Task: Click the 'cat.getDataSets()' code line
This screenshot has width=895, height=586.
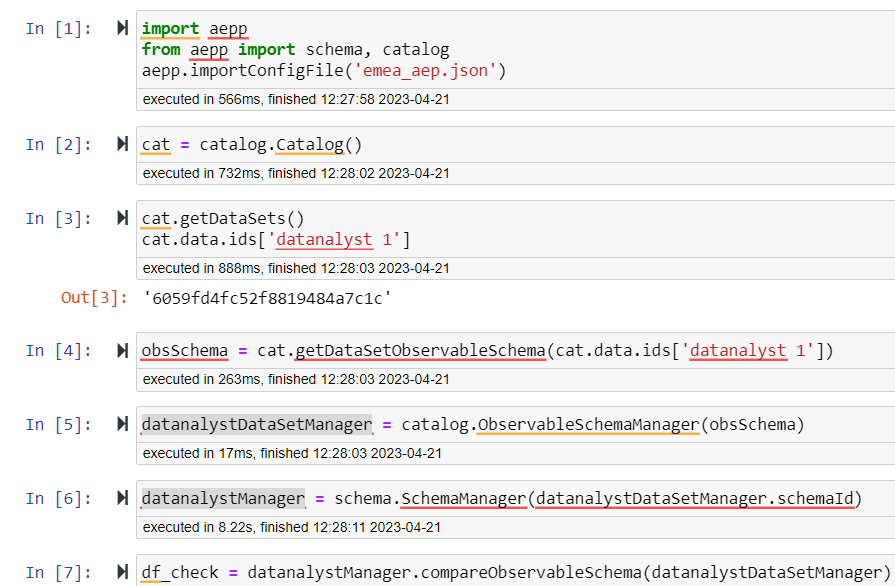Action: pyautogui.click(x=223, y=219)
